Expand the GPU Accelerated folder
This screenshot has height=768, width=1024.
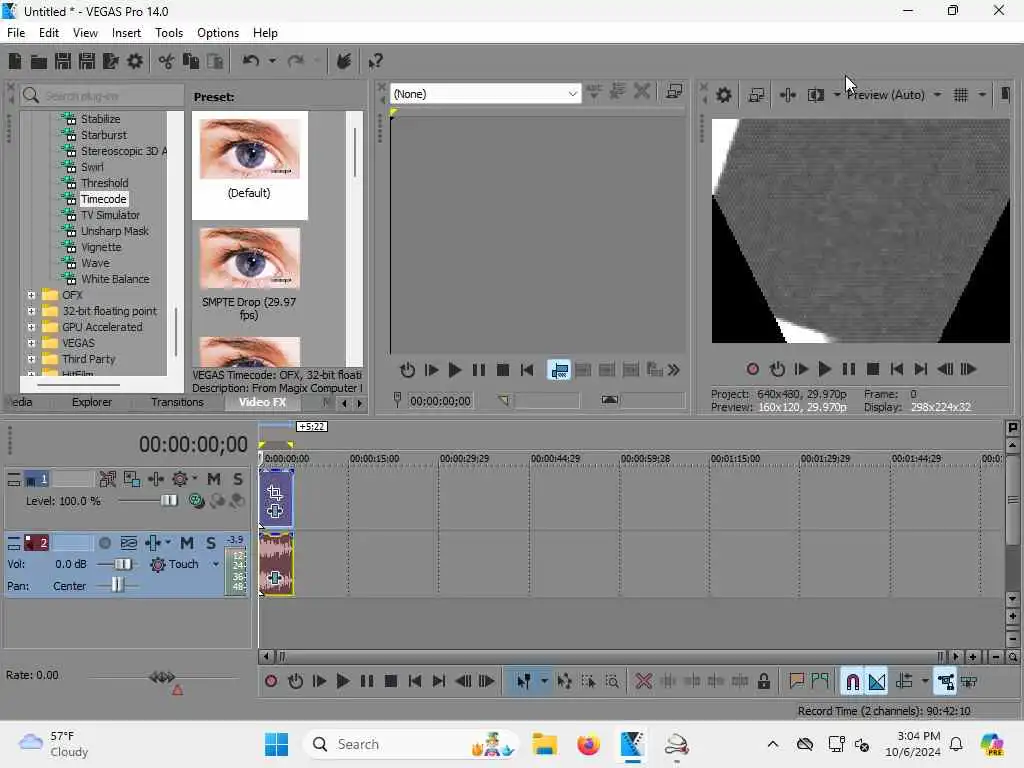pyautogui.click(x=31, y=327)
